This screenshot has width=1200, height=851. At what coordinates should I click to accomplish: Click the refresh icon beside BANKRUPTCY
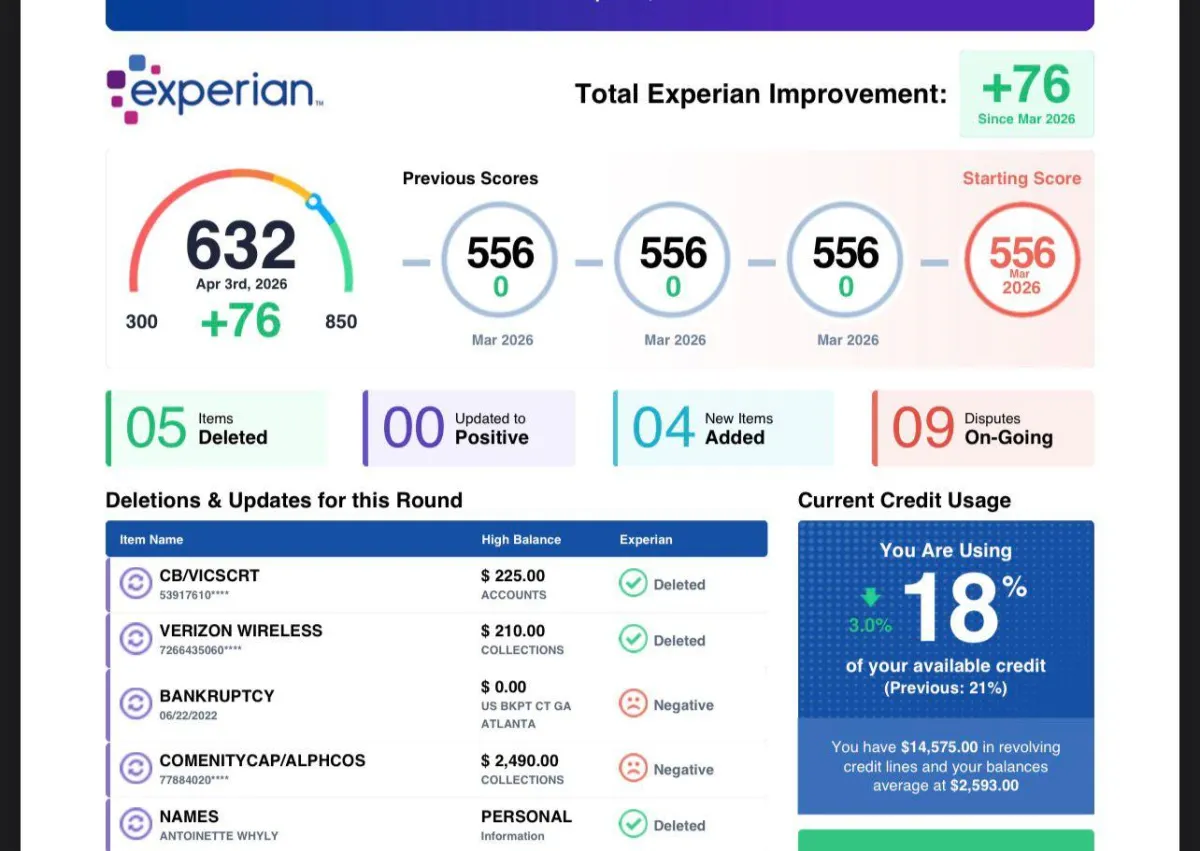[x=136, y=703]
